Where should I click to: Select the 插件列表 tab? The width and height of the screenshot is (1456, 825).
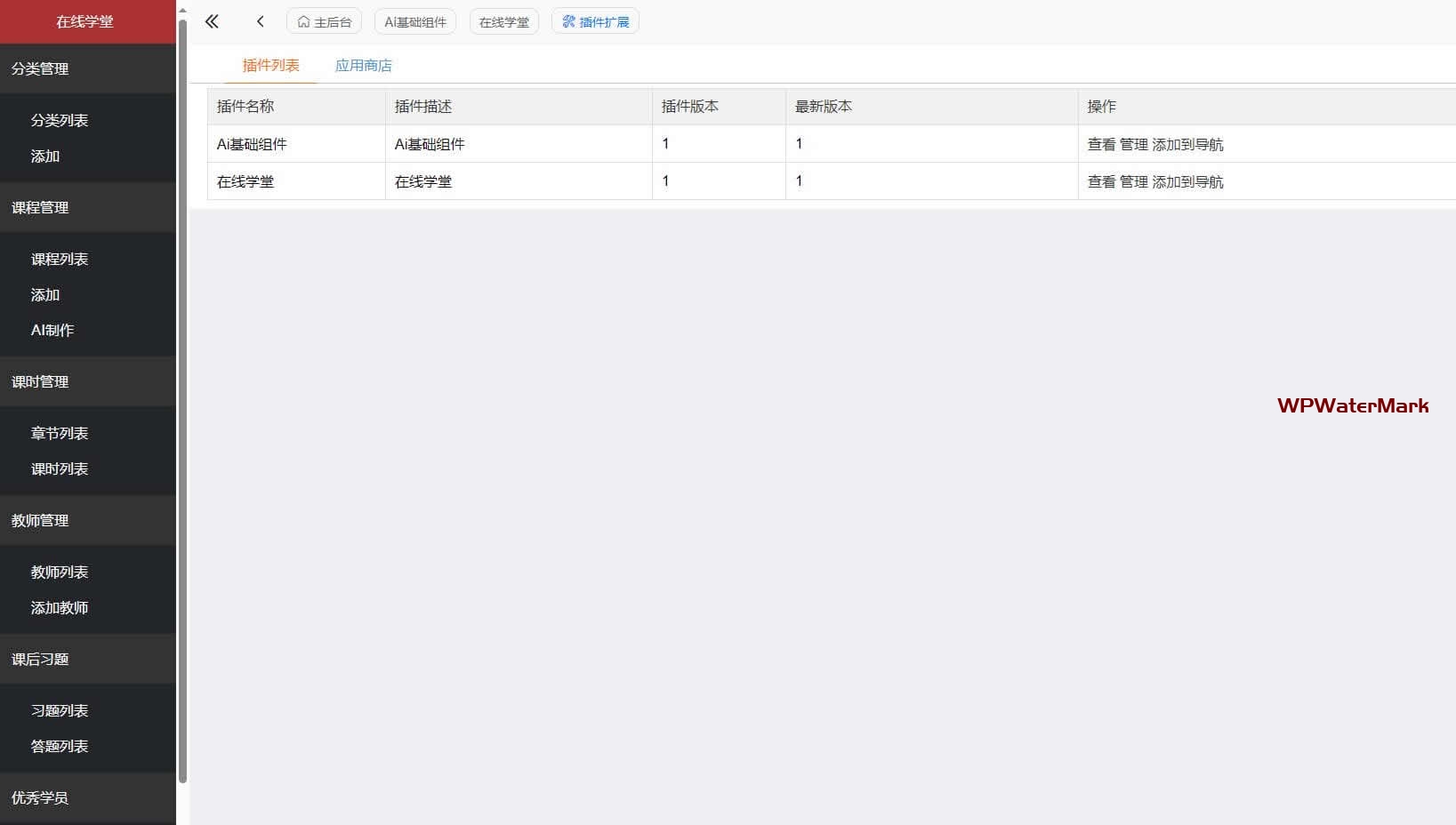point(270,66)
